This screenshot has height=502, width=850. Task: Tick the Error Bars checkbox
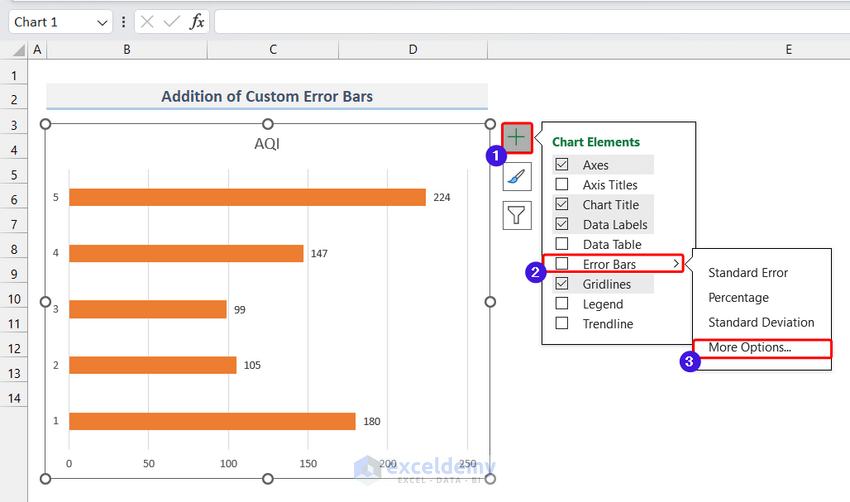[562, 263]
